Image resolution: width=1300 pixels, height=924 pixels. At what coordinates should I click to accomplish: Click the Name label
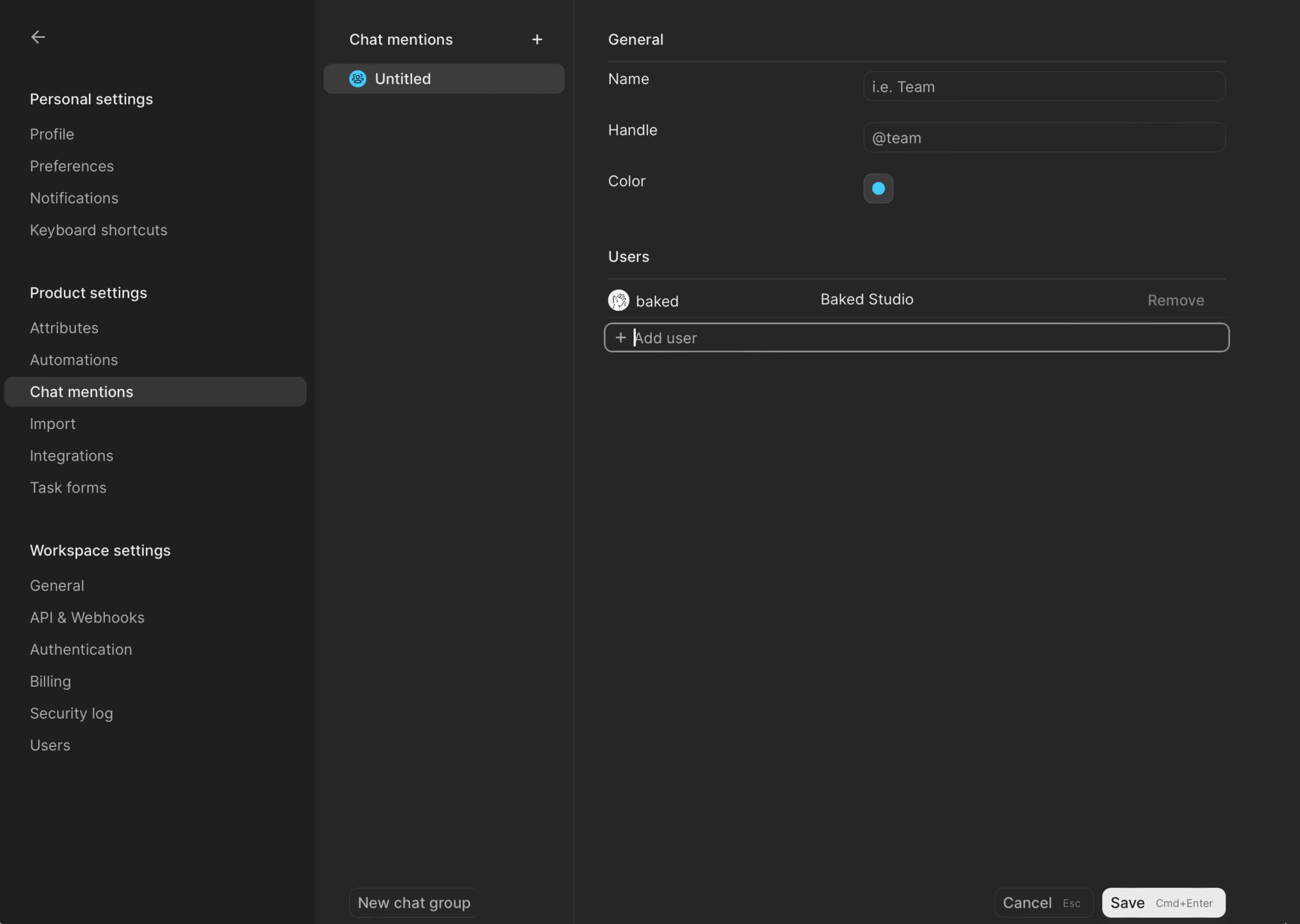628,79
